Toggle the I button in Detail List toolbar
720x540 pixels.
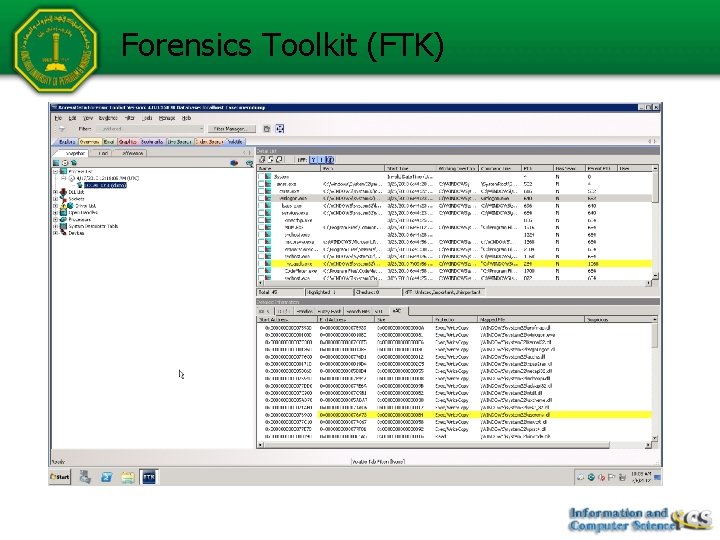[x=321, y=159]
